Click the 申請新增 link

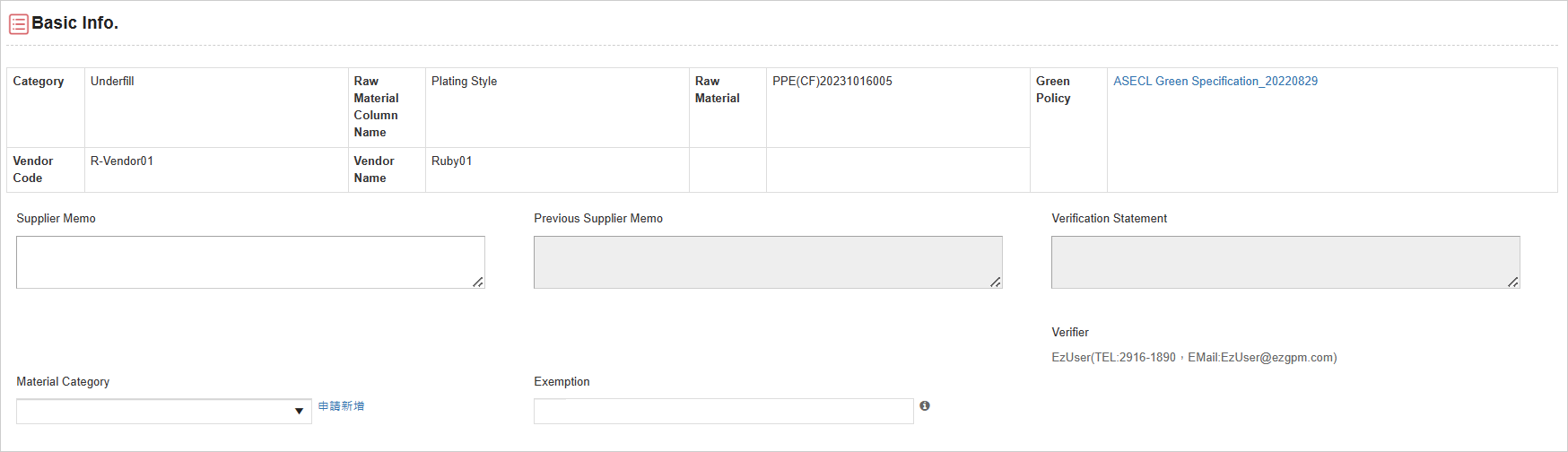point(341,406)
